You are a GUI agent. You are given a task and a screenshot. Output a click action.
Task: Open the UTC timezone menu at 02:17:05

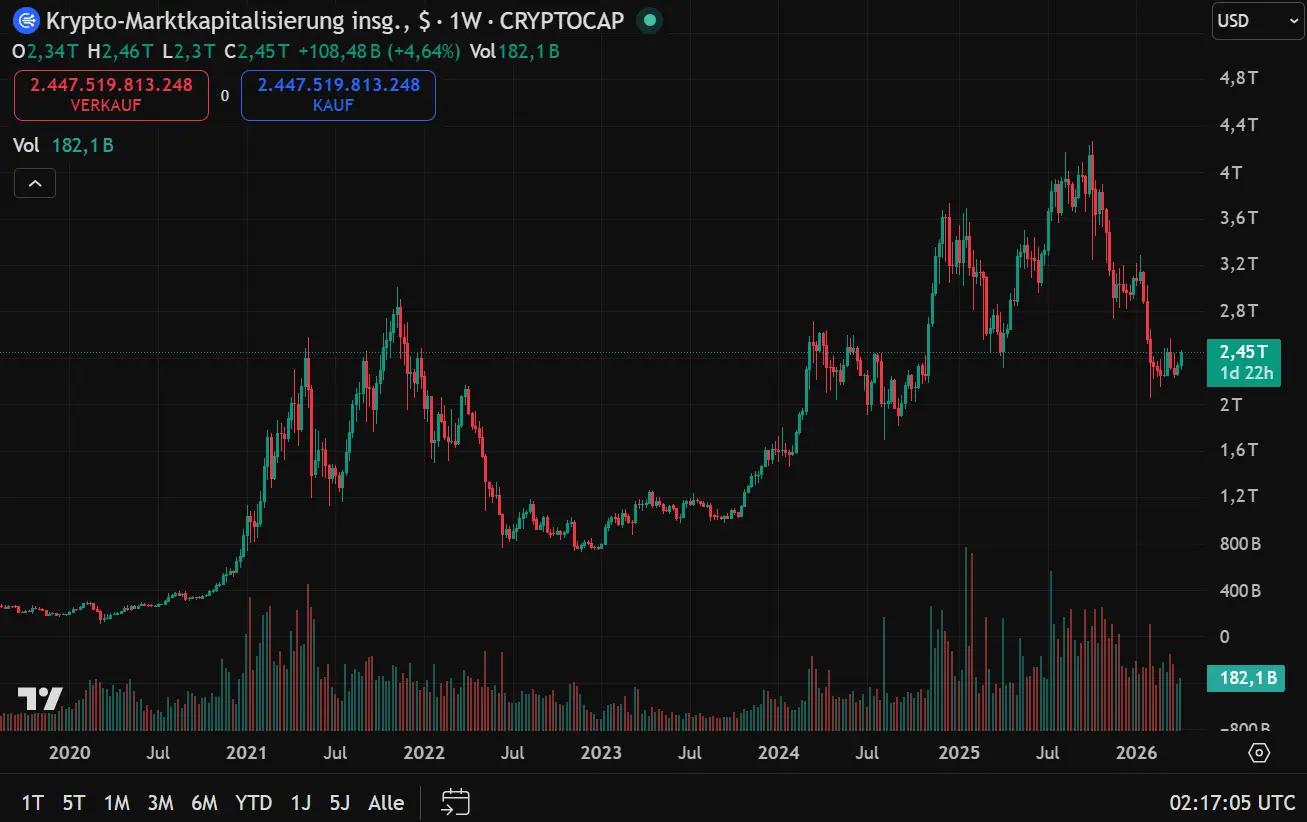(x=1232, y=802)
